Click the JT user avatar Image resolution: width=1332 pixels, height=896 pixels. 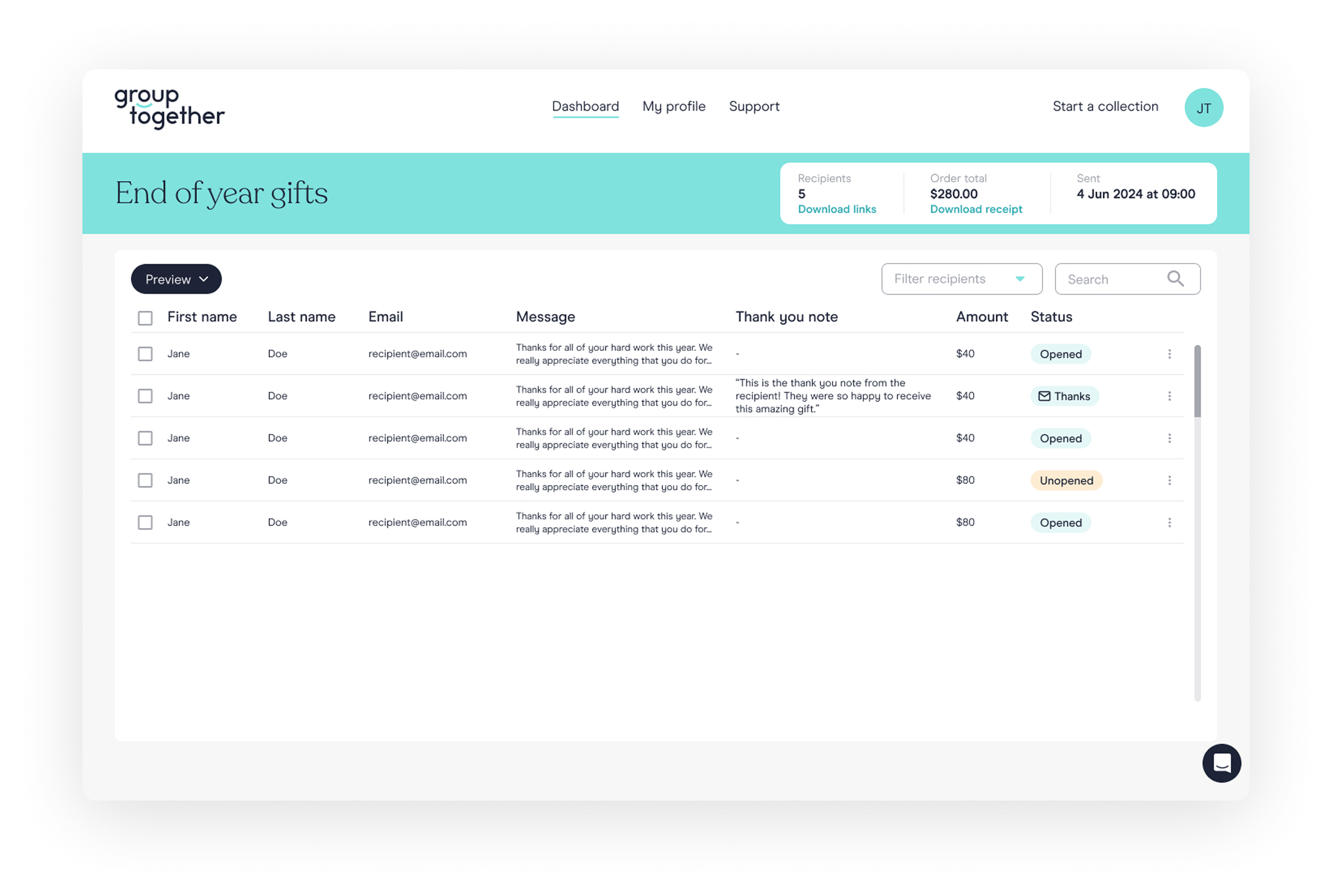pyautogui.click(x=1203, y=107)
